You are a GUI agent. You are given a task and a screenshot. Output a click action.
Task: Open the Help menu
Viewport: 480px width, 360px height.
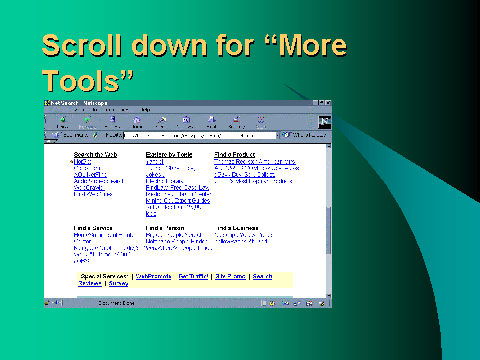point(146,109)
